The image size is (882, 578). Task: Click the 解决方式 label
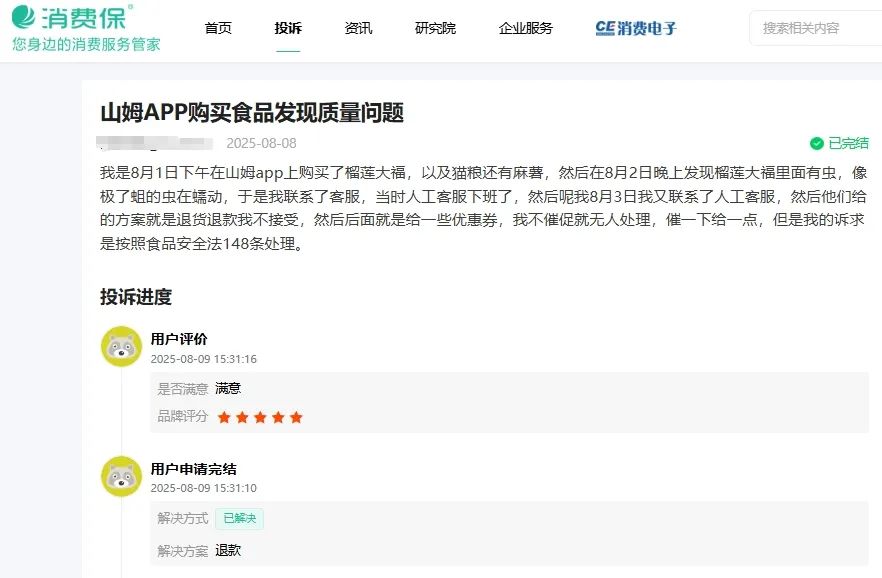[x=183, y=518]
